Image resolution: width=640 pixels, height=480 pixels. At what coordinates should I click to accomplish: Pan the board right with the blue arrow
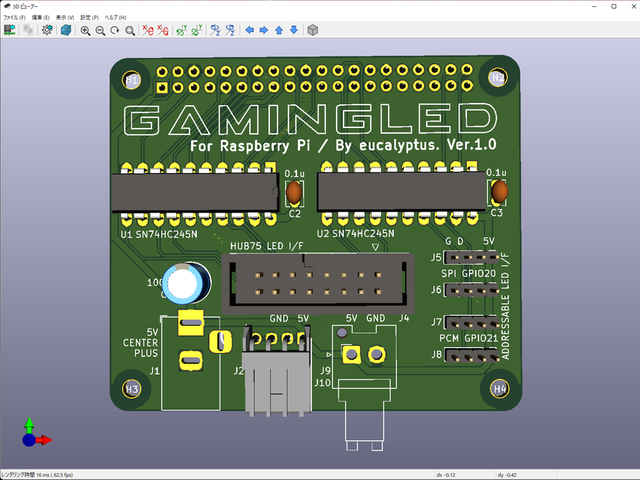tap(264, 30)
